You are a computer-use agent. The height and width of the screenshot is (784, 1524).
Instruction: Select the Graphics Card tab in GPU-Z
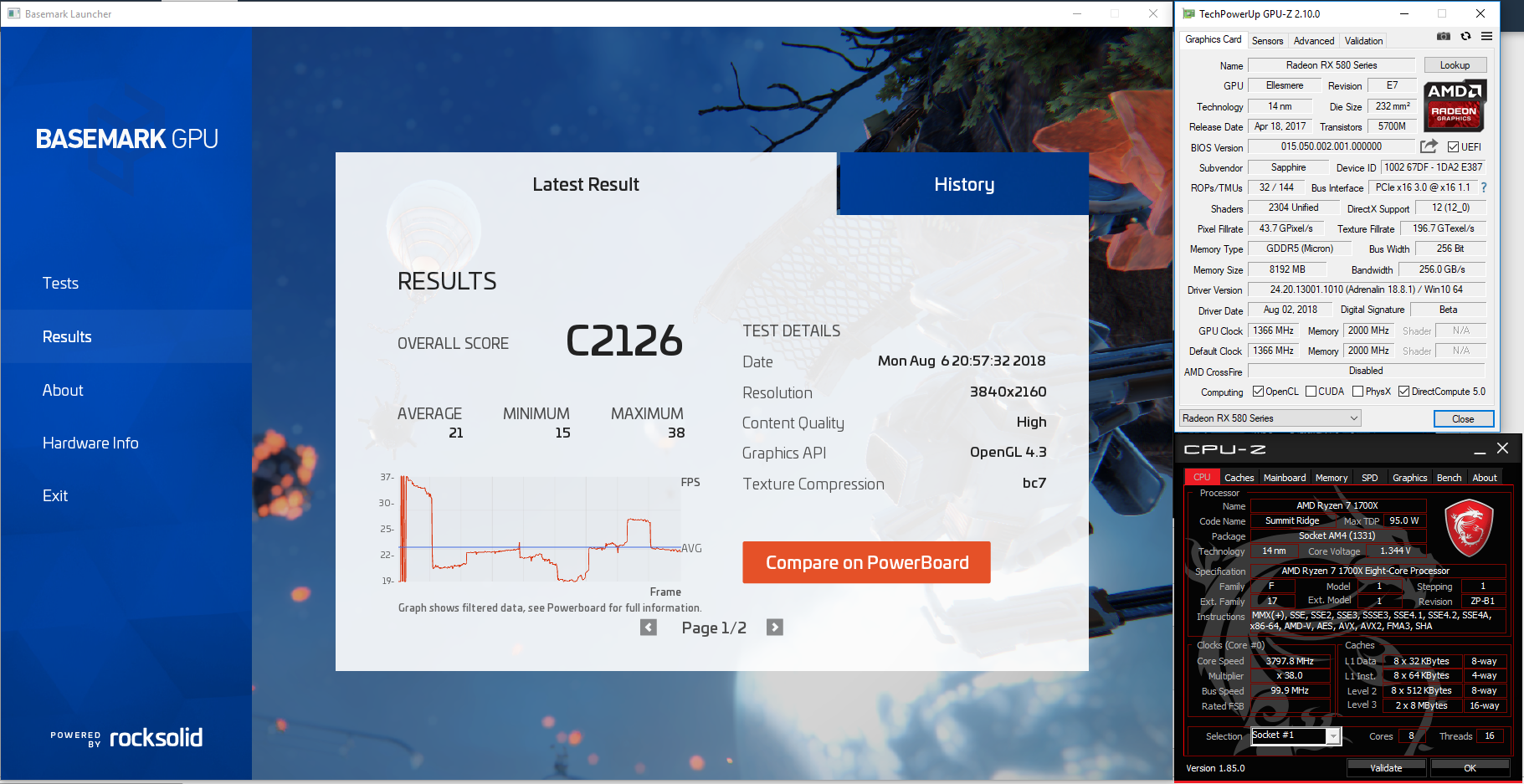1214,39
